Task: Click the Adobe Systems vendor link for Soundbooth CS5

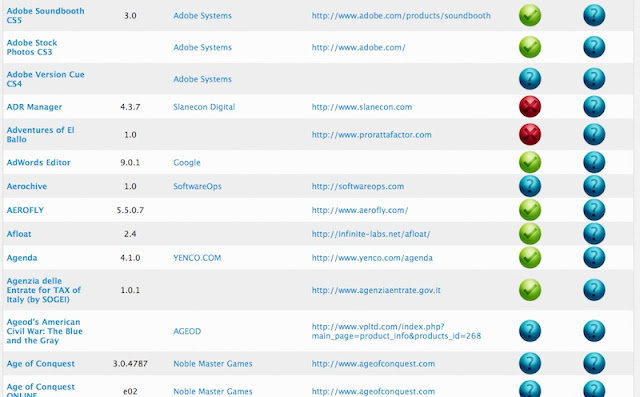Action: [x=202, y=16]
